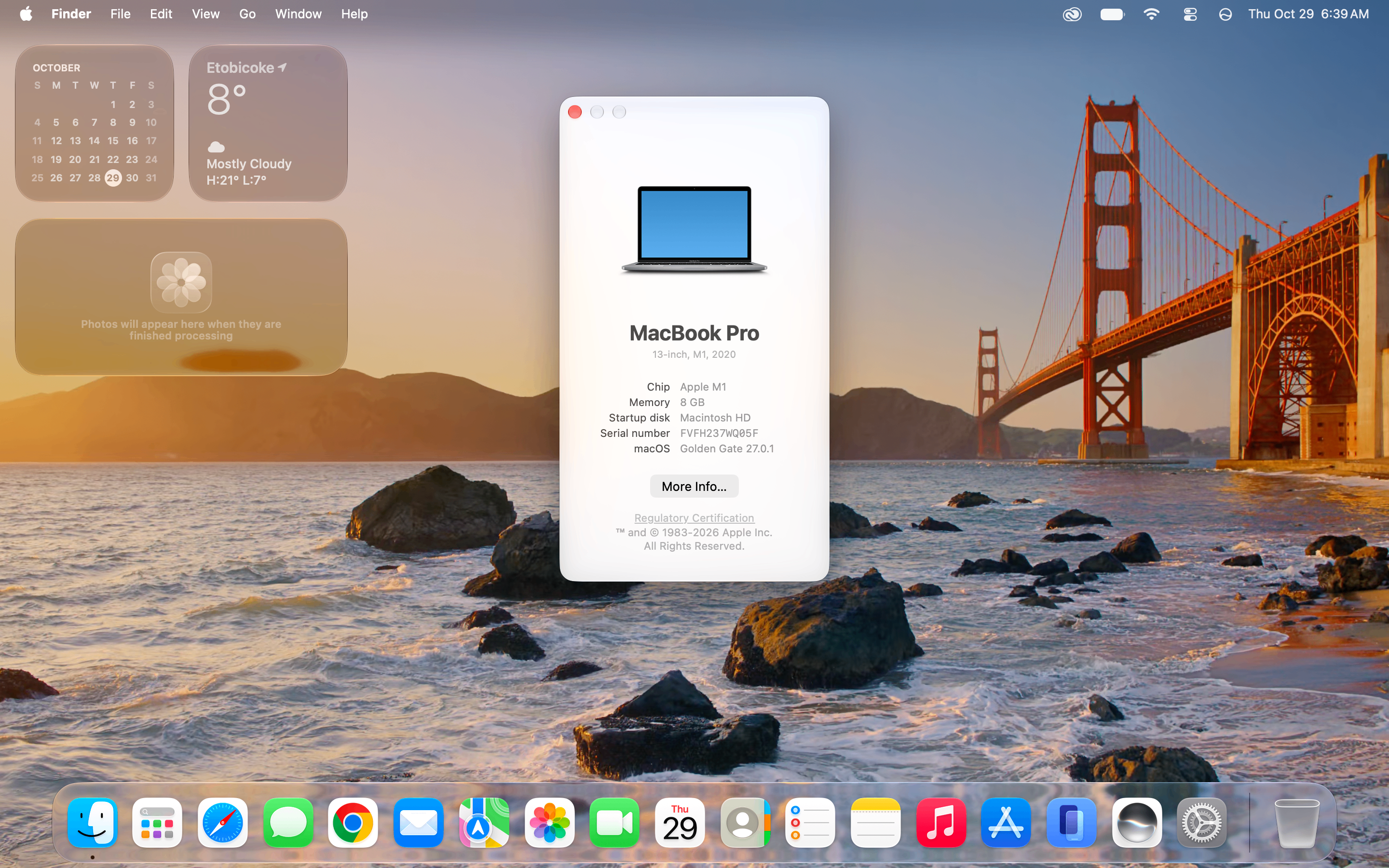
Task: Open Contacts app in the Dock
Action: pyautogui.click(x=745, y=823)
